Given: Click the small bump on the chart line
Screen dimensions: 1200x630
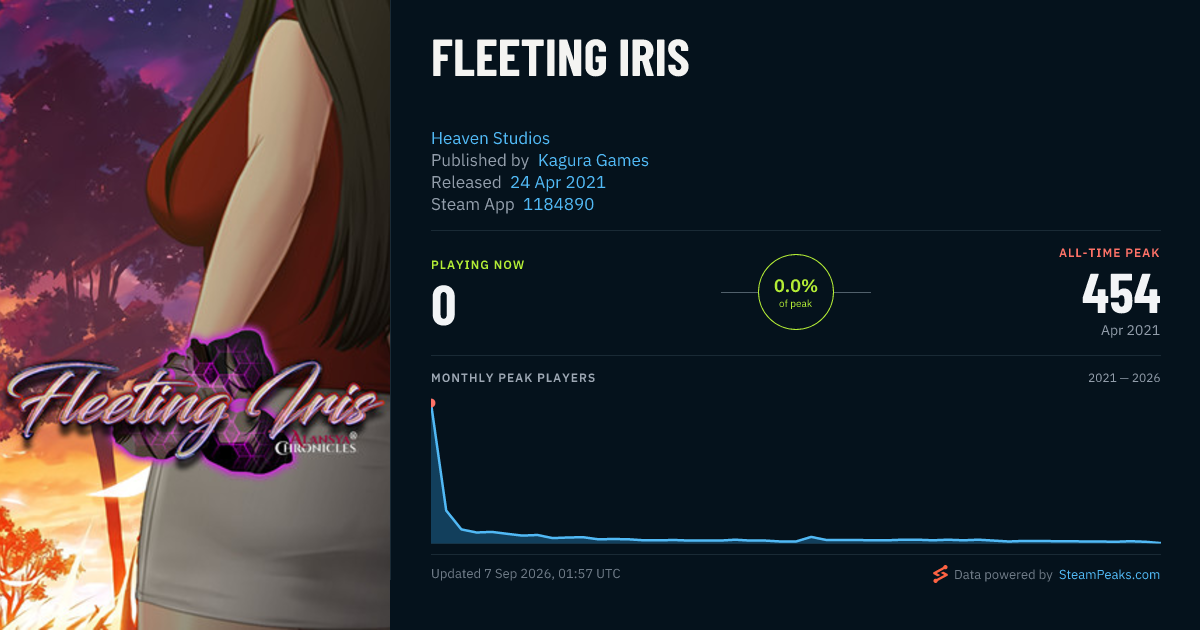Looking at the screenshot, I should tap(811, 537).
